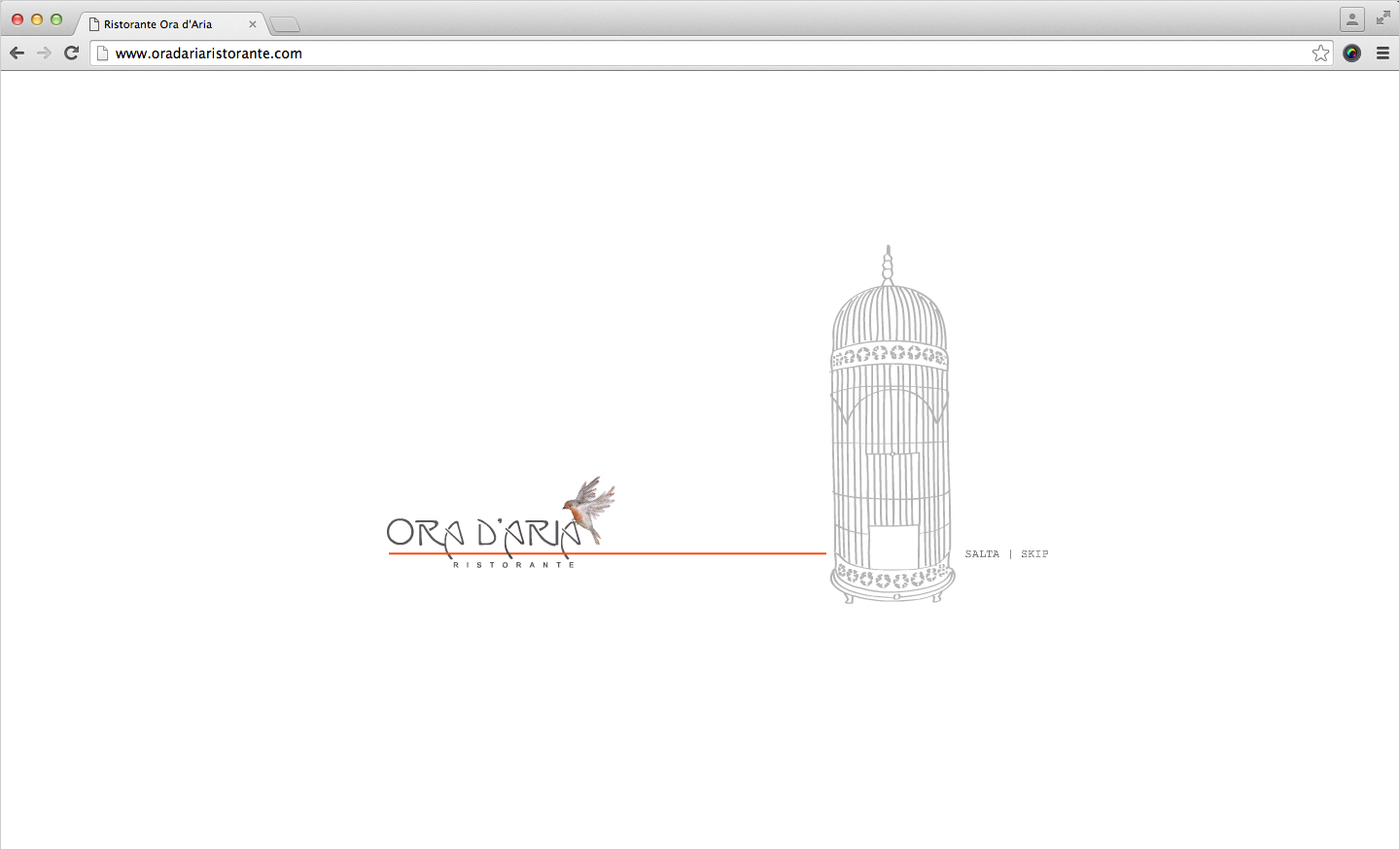The image size is (1400, 850).
Task: Open the colorful circular extension icon
Action: point(1352,53)
